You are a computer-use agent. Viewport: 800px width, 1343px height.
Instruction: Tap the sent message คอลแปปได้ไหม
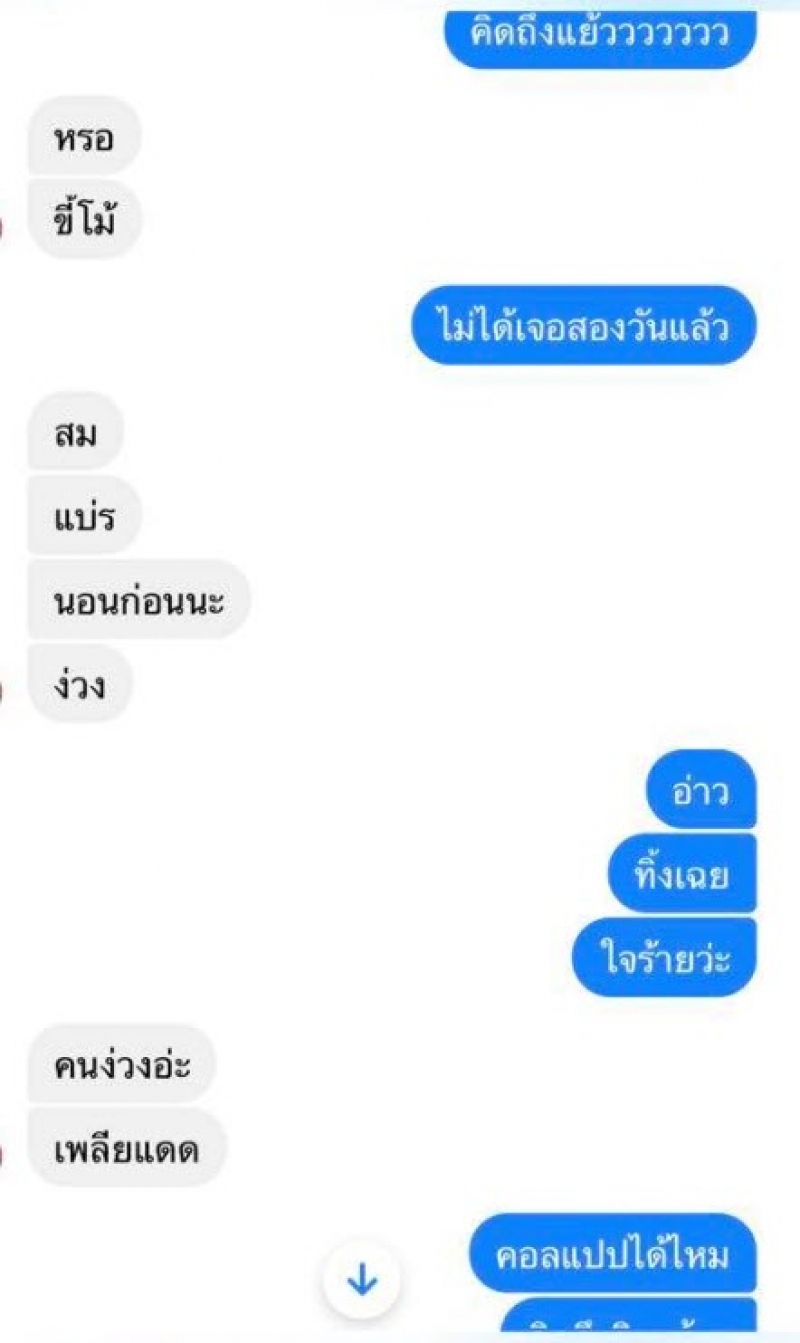pyautogui.click(x=613, y=1253)
